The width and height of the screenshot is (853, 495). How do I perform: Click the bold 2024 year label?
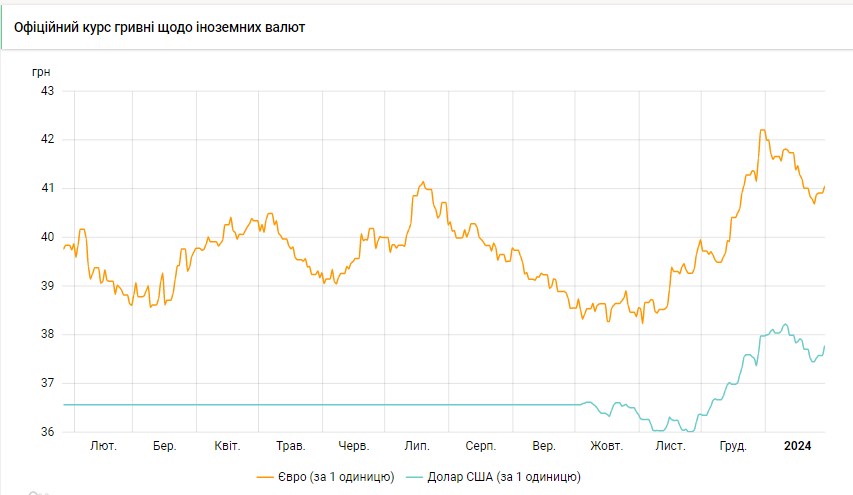[x=798, y=446]
